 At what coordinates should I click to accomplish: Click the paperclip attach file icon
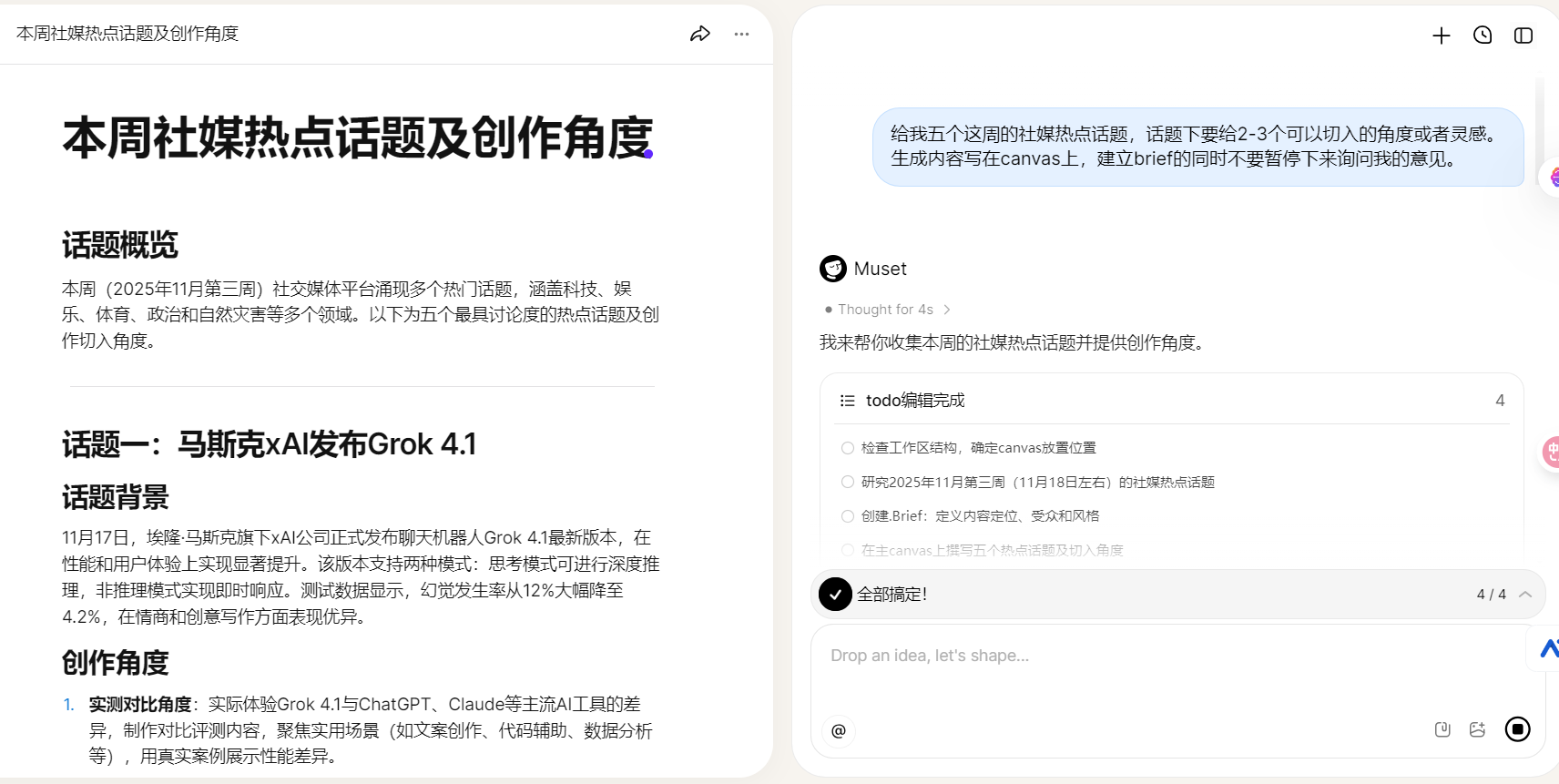point(1442,729)
